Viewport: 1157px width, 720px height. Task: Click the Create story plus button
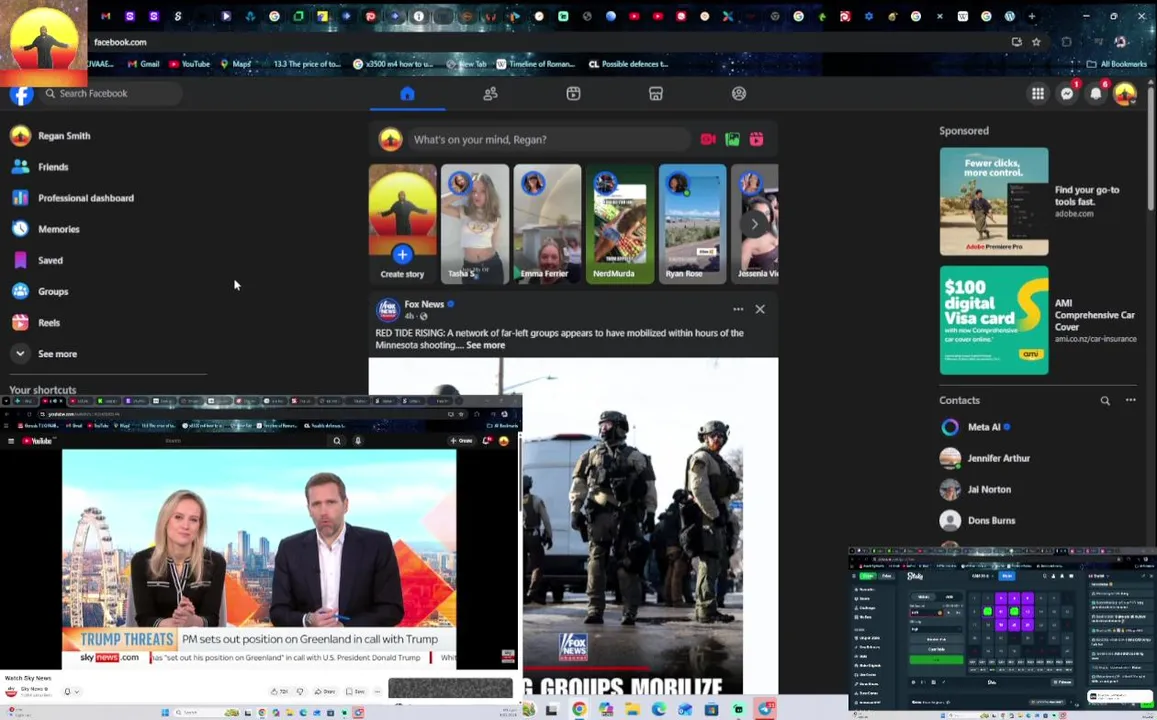(x=402, y=255)
